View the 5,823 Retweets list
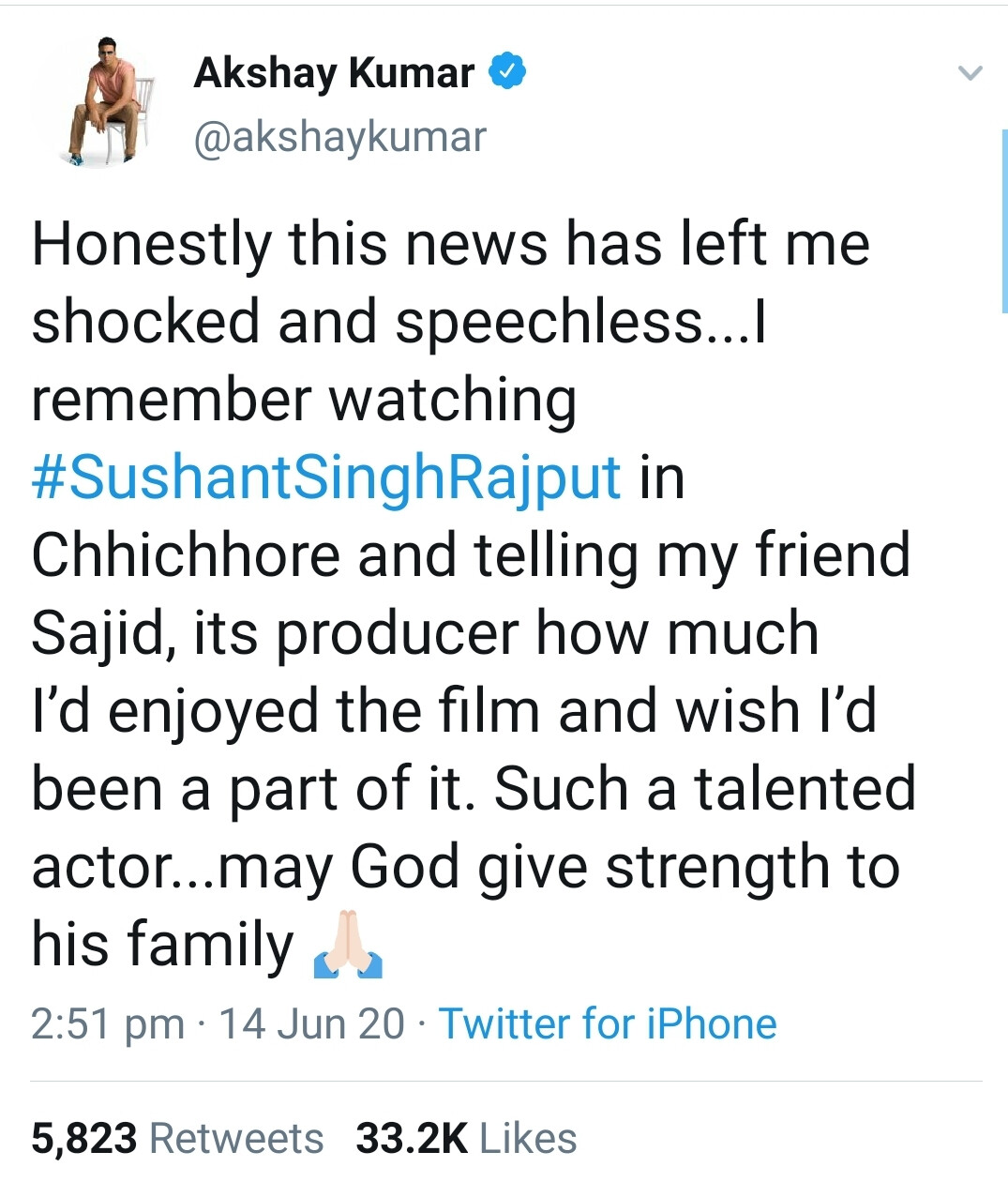This screenshot has height=1182, width=1008. [177, 1138]
